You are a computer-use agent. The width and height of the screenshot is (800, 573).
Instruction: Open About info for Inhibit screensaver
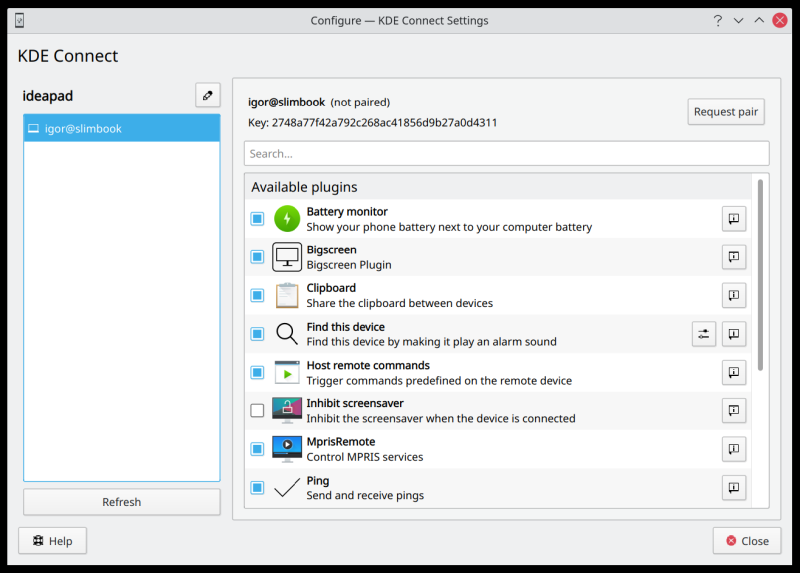point(734,411)
